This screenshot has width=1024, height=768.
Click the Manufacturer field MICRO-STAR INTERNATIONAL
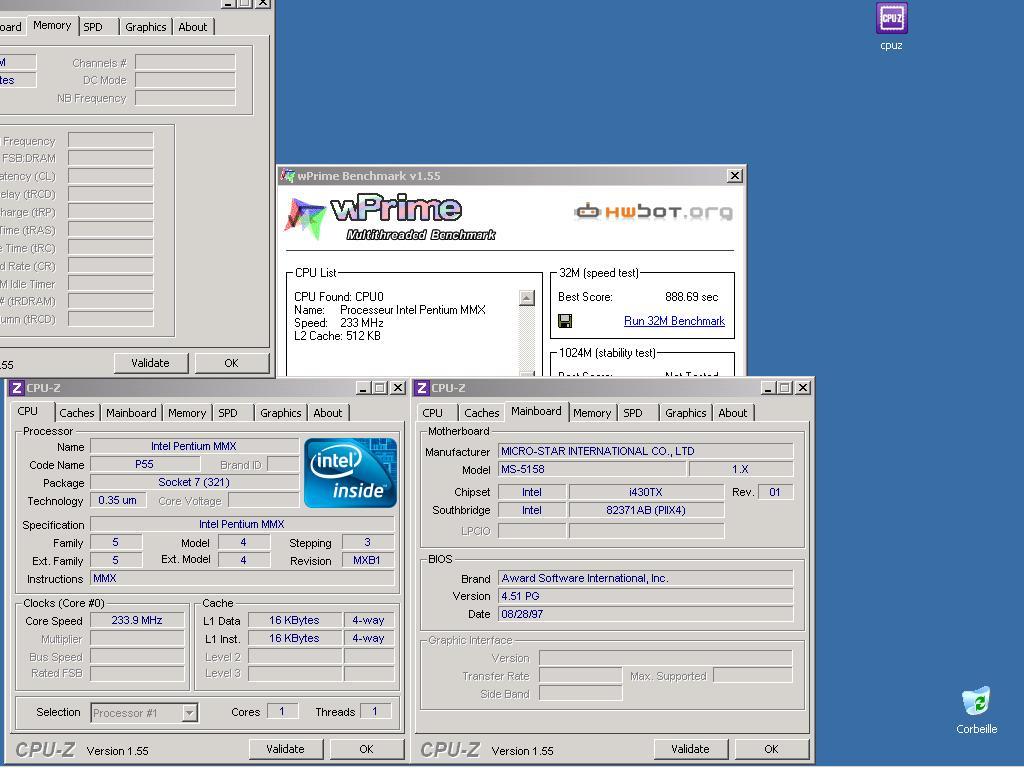click(646, 451)
